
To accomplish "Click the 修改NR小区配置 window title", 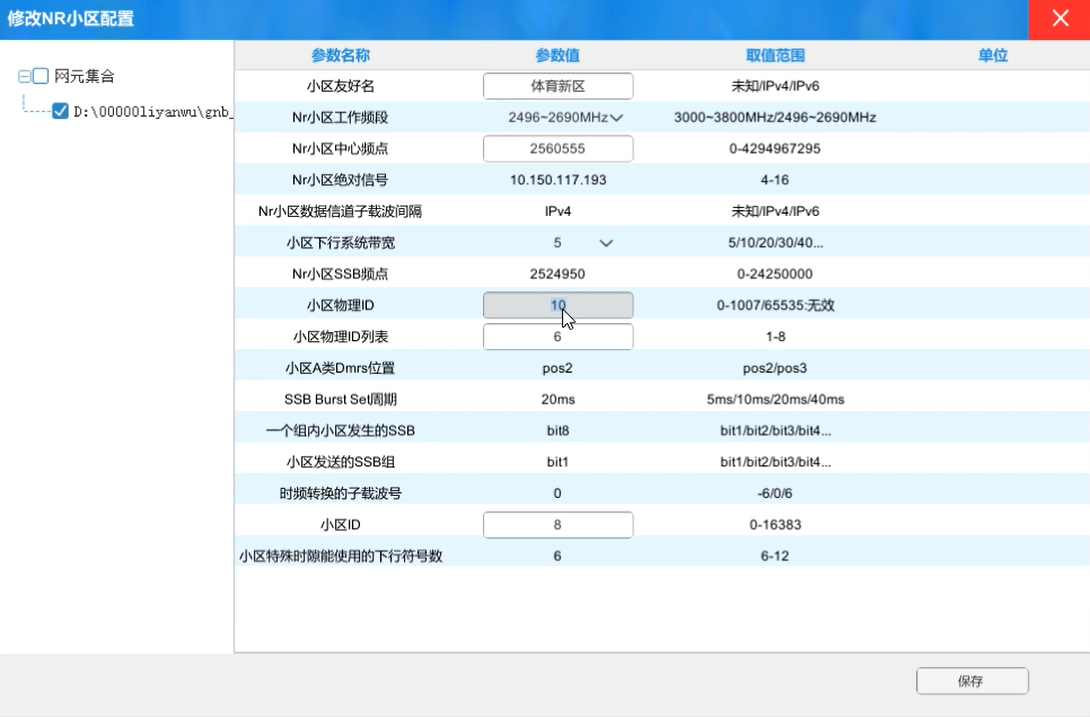I will click(x=70, y=19).
